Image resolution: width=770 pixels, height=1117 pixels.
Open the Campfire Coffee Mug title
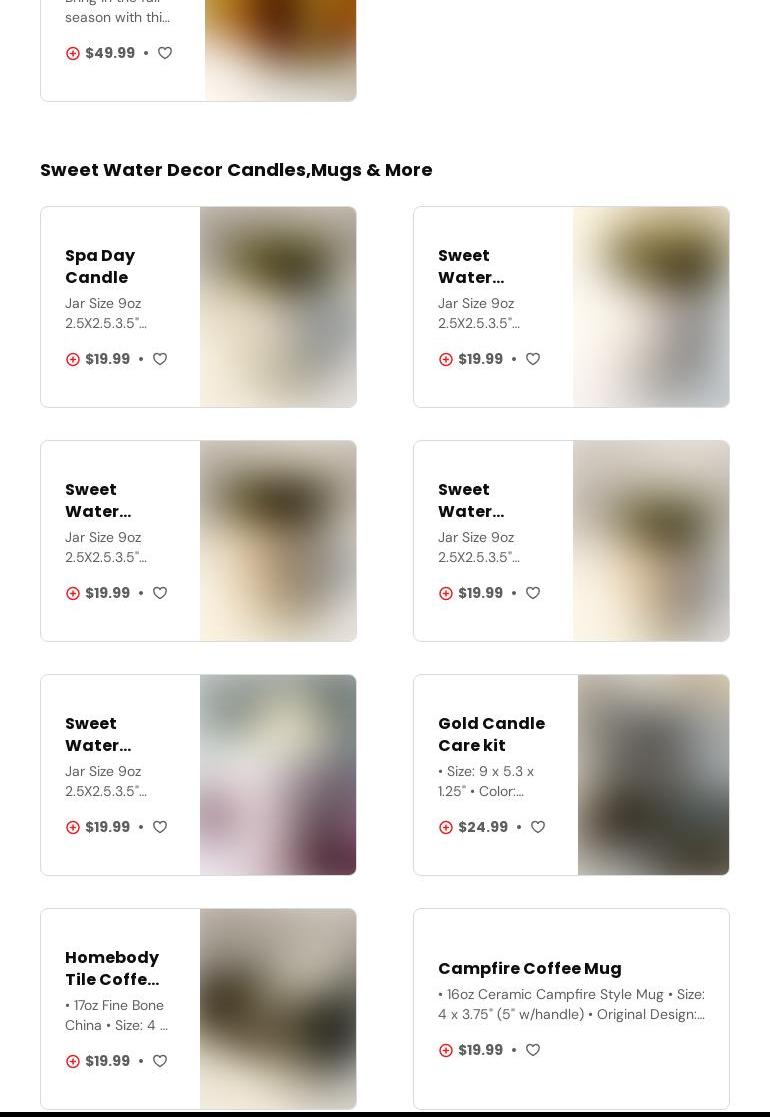tap(530, 969)
